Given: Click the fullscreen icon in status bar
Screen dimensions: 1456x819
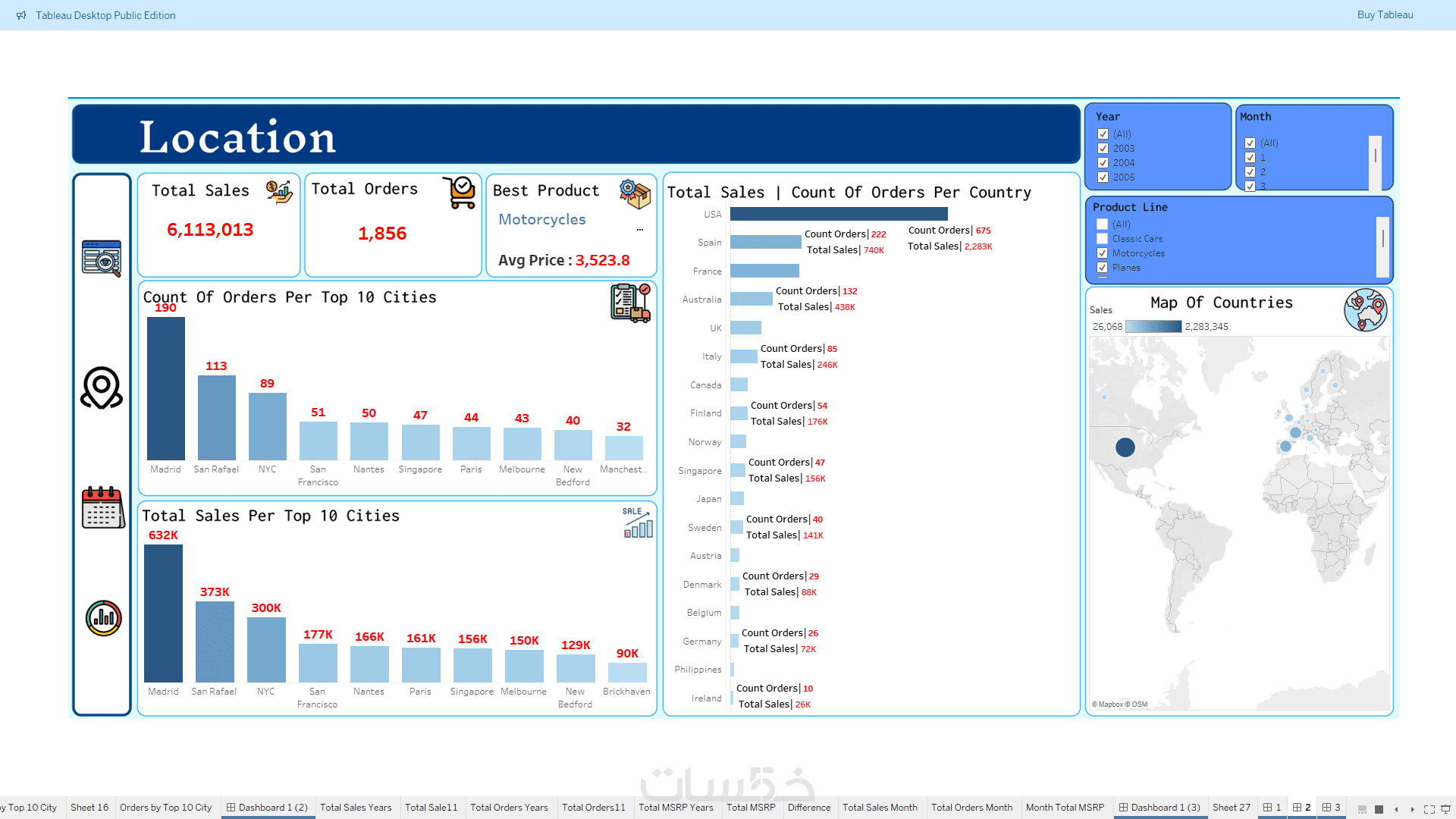Looking at the screenshot, I should [x=1429, y=808].
